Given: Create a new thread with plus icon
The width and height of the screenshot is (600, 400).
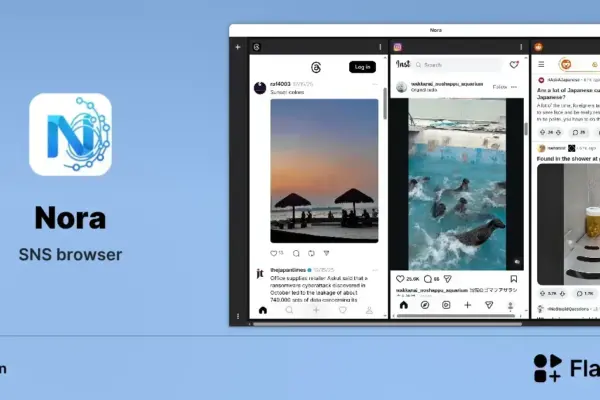Looking at the screenshot, I should 316,310.
